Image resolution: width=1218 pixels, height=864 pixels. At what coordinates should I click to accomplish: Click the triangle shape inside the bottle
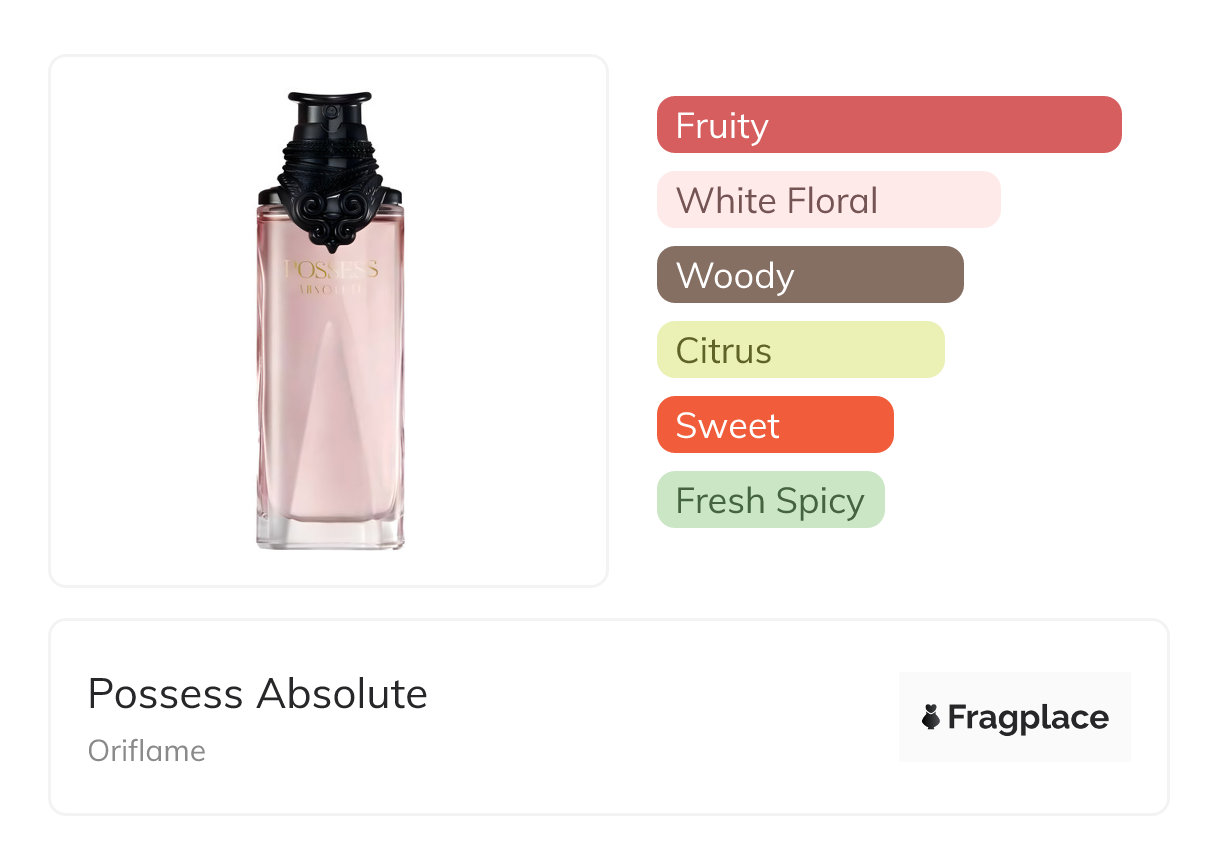click(x=330, y=430)
